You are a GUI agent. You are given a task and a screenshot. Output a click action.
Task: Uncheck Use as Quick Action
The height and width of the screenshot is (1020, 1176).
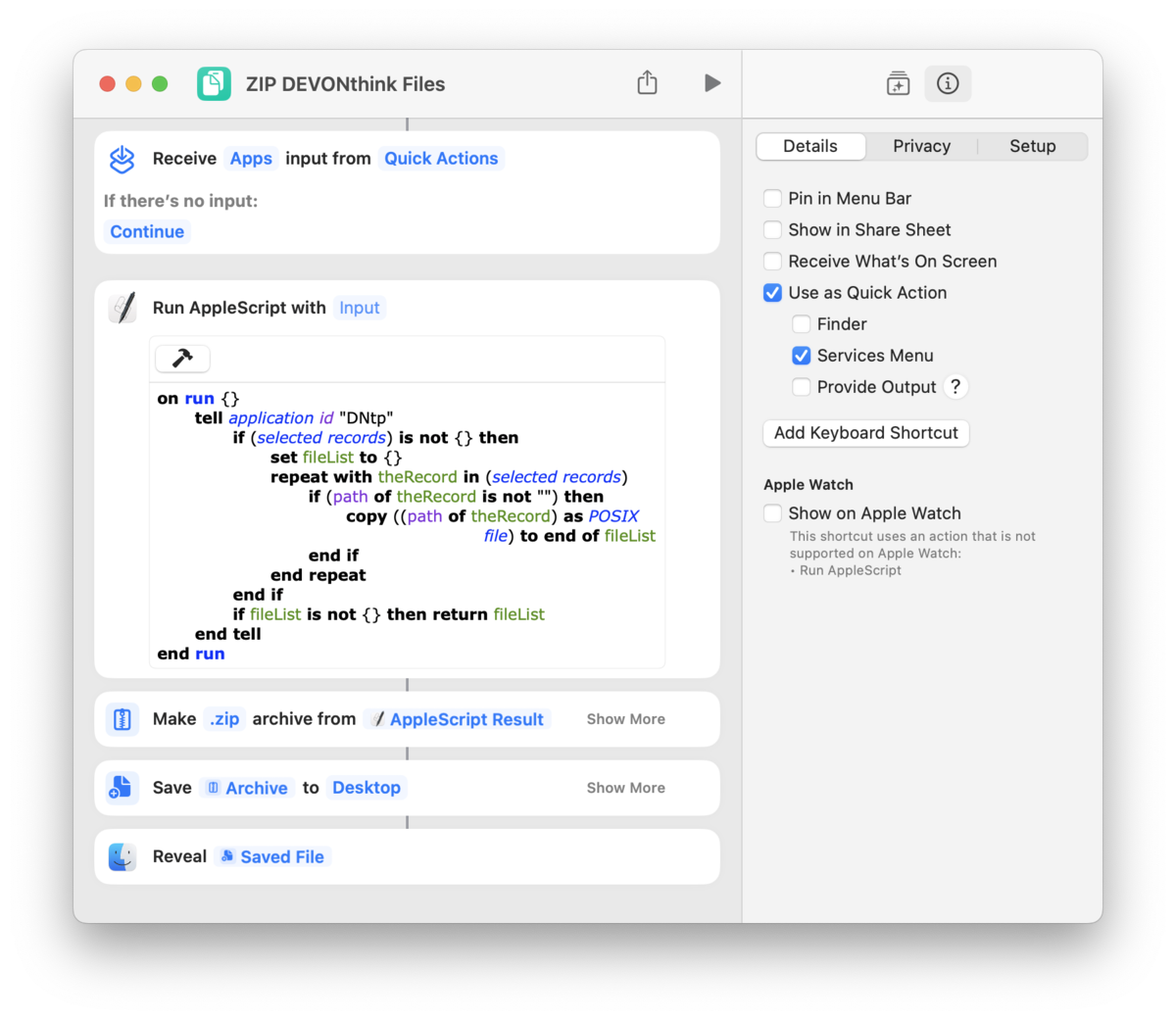[772, 293]
